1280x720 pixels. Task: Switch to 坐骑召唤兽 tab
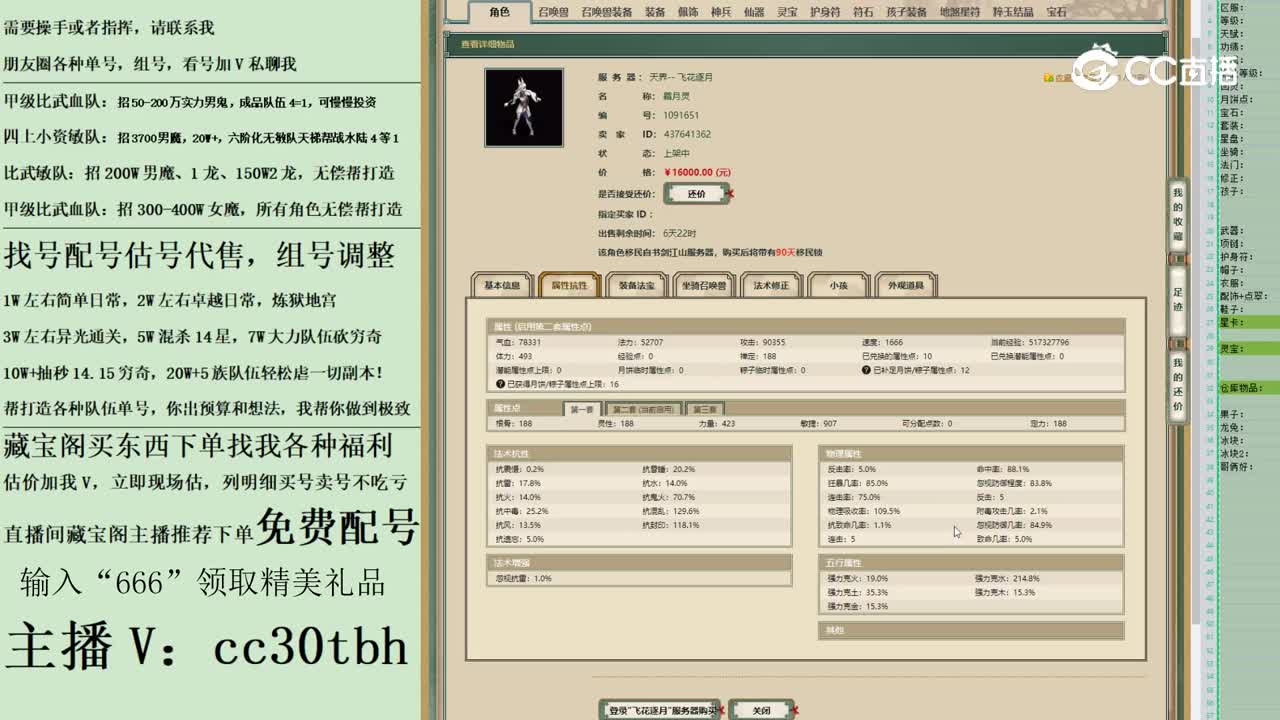704,286
